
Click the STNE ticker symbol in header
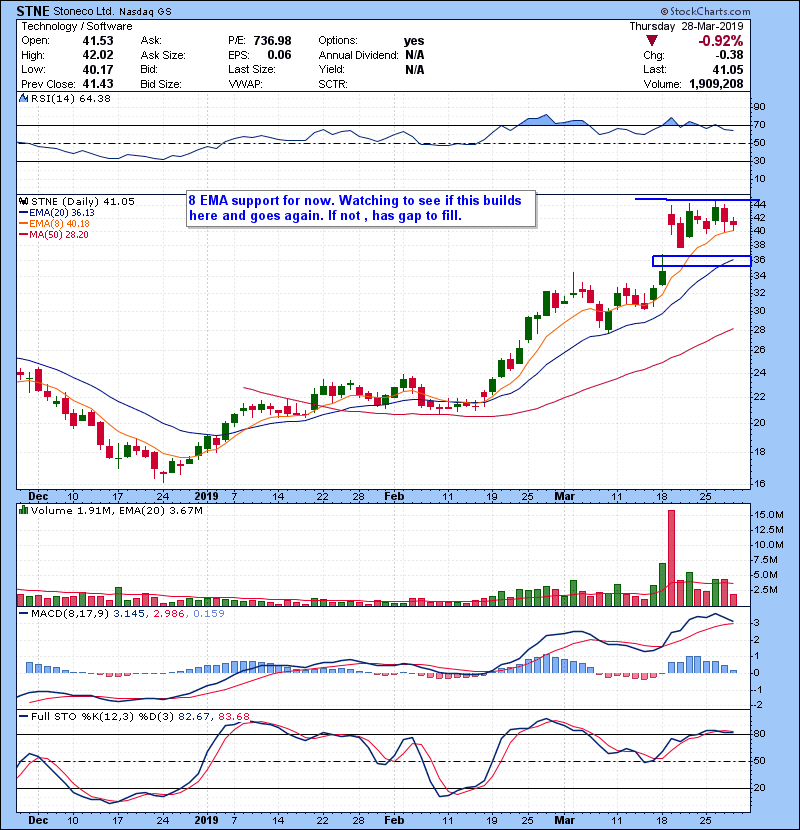pos(33,11)
